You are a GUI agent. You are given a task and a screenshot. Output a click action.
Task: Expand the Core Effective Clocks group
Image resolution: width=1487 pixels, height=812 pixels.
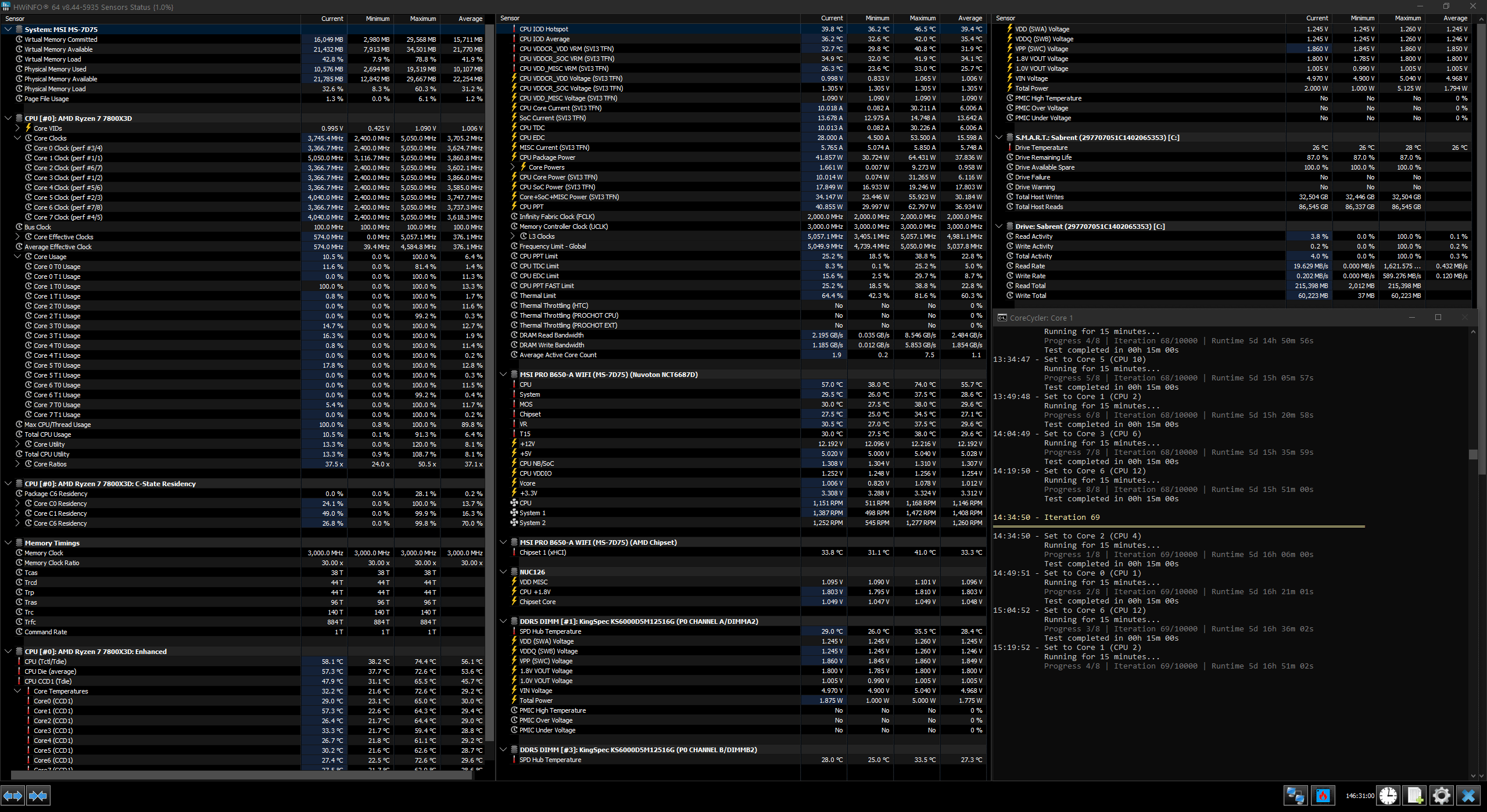click(17, 237)
